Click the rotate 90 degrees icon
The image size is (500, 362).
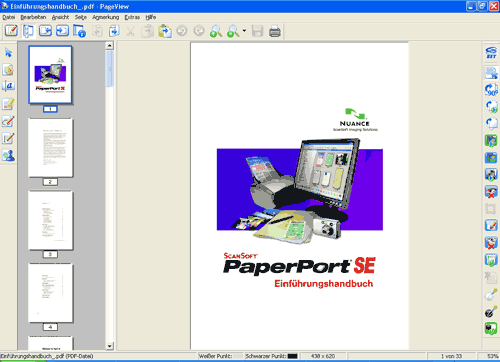tap(491, 89)
